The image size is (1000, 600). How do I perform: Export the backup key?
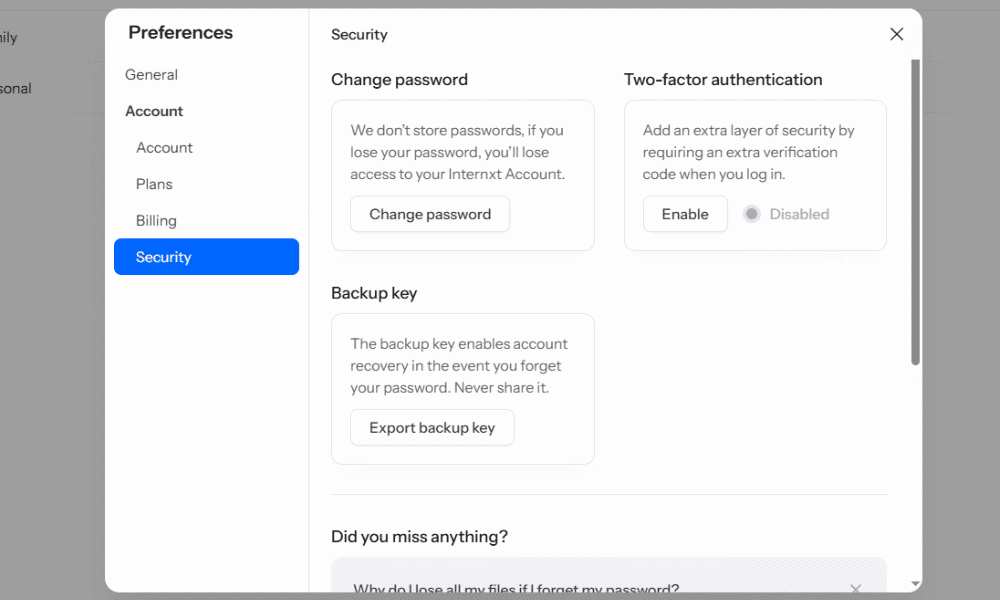[x=432, y=428]
